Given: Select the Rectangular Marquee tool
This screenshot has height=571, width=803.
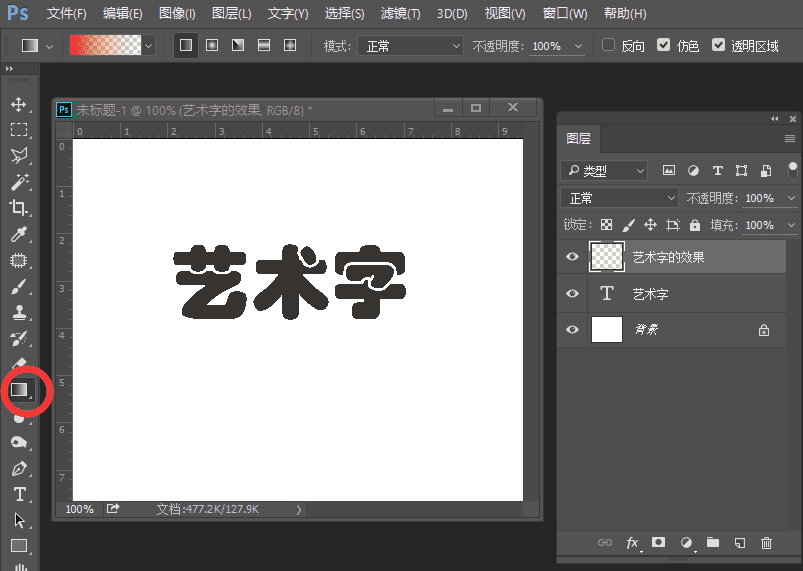Looking at the screenshot, I should click(19, 130).
